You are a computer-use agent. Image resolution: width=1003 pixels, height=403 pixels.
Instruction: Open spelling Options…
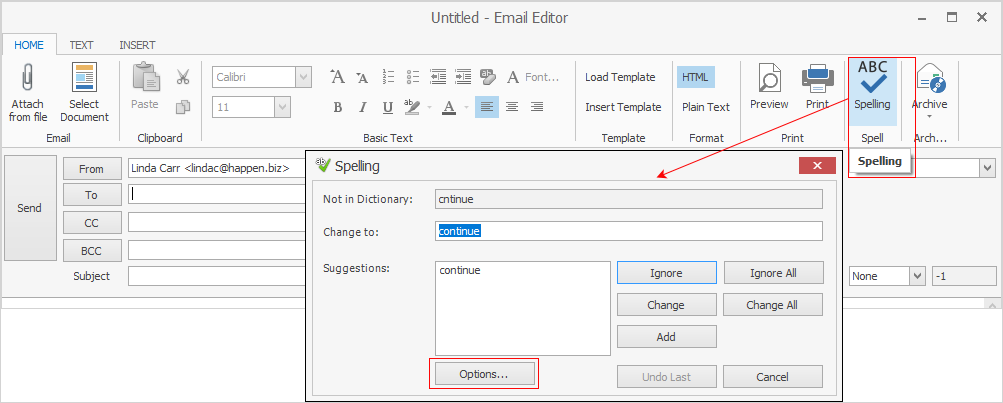(484, 374)
